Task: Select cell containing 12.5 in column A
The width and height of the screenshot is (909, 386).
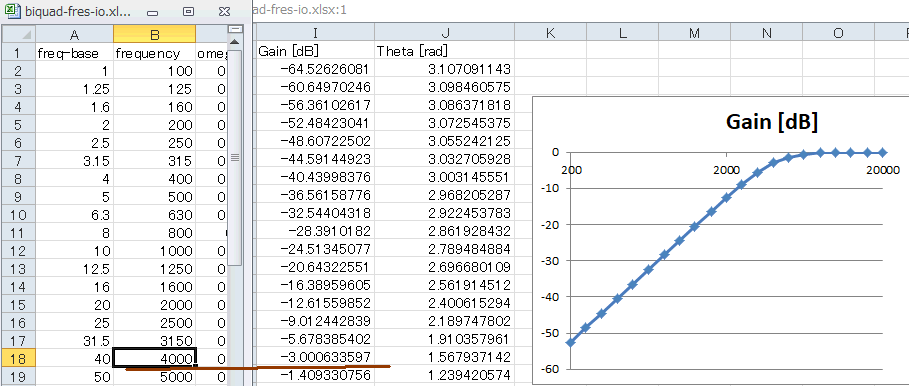Action: coord(74,269)
